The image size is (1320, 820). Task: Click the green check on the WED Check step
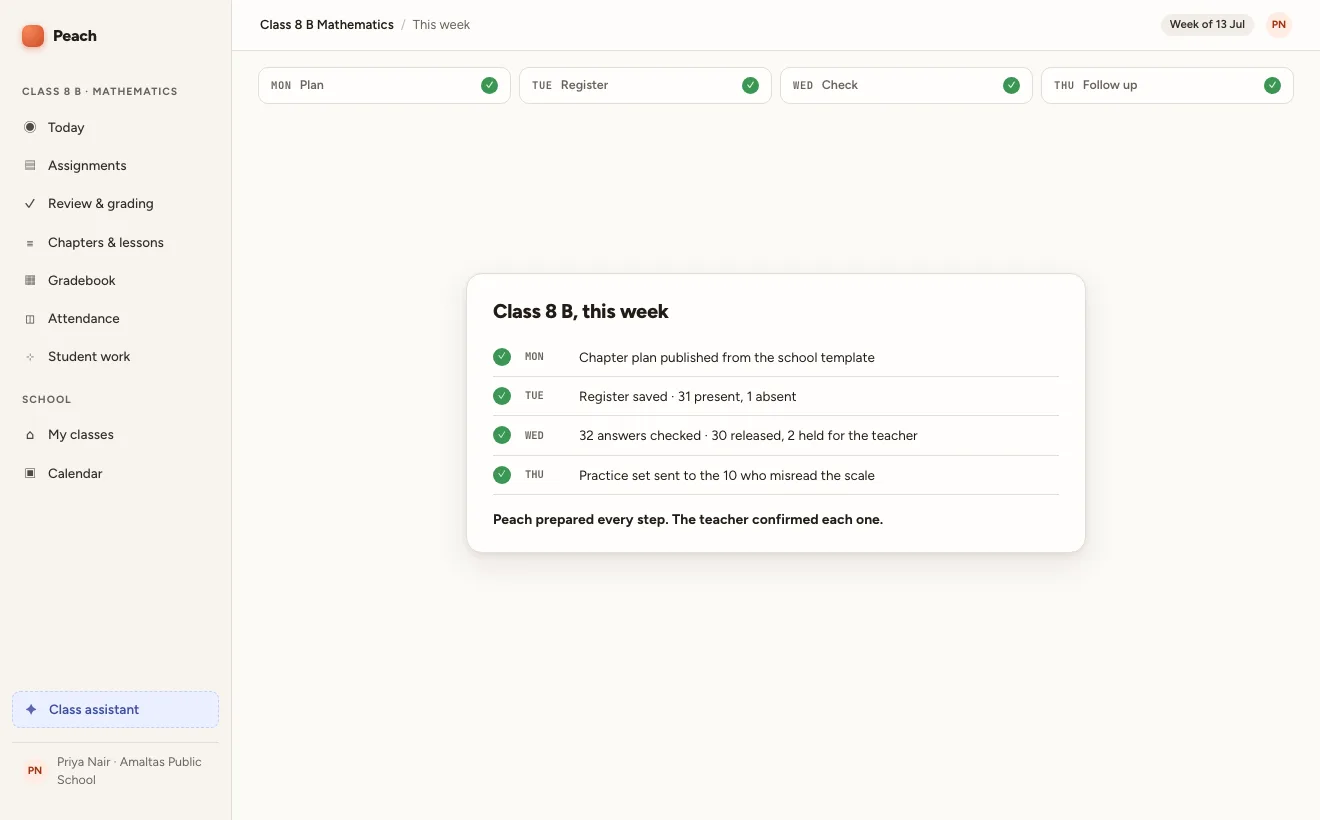pyautogui.click(x=1011, y=85)
